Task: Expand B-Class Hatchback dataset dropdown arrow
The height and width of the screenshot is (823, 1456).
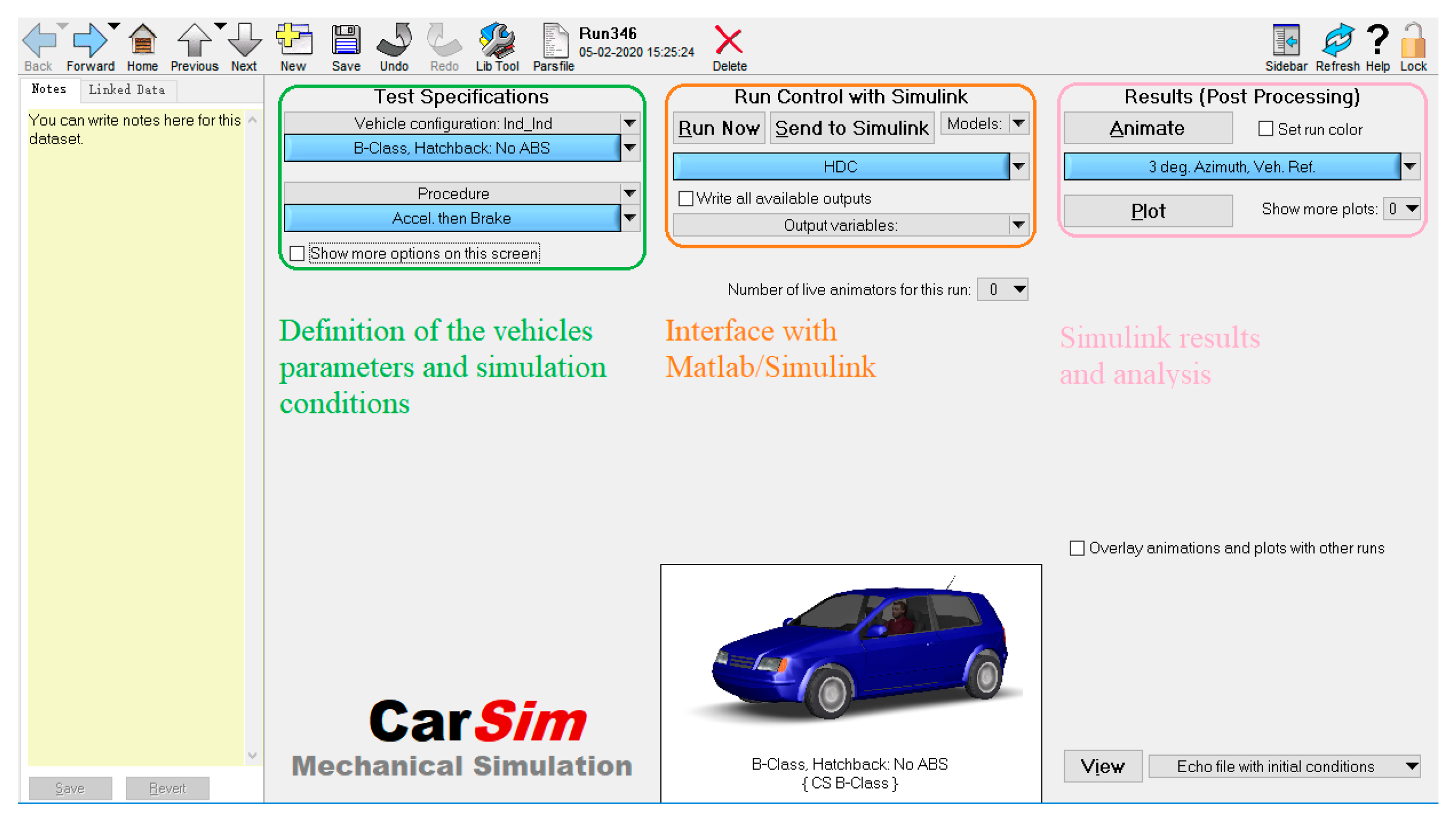Action: [630, 148]
